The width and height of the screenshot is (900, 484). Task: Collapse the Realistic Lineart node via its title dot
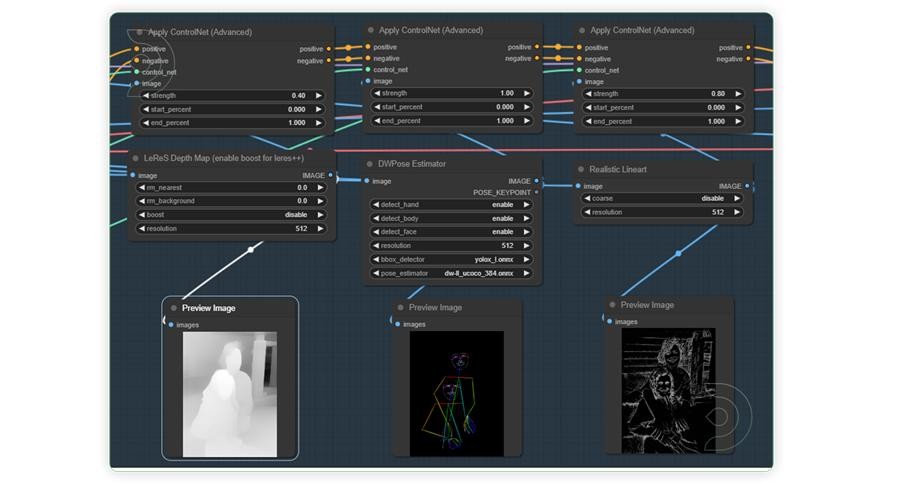(581, 169)
